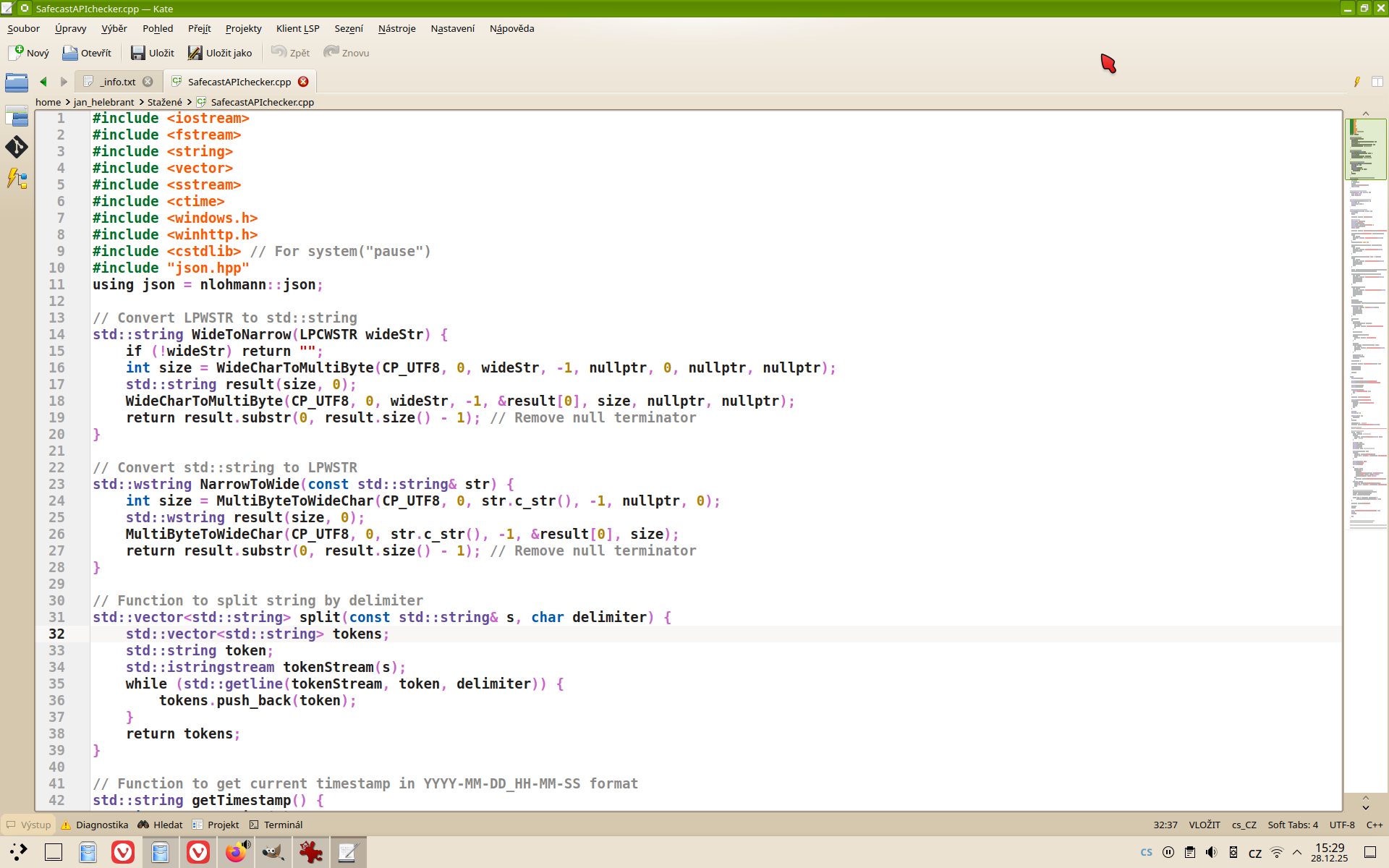
Task: Open the Nástroje menu
Action: 396,28
